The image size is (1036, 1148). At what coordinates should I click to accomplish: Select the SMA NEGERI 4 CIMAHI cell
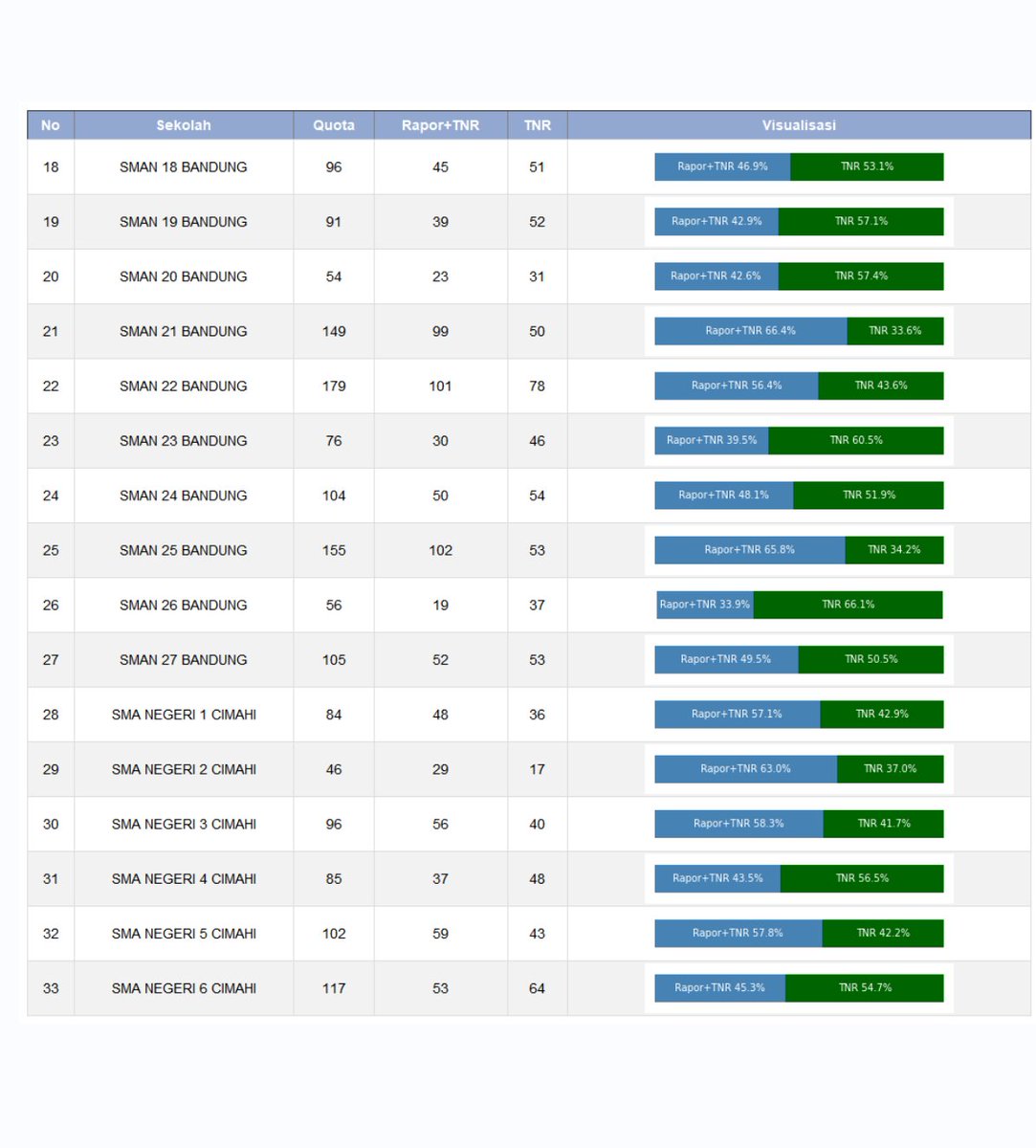pos(184,879)
